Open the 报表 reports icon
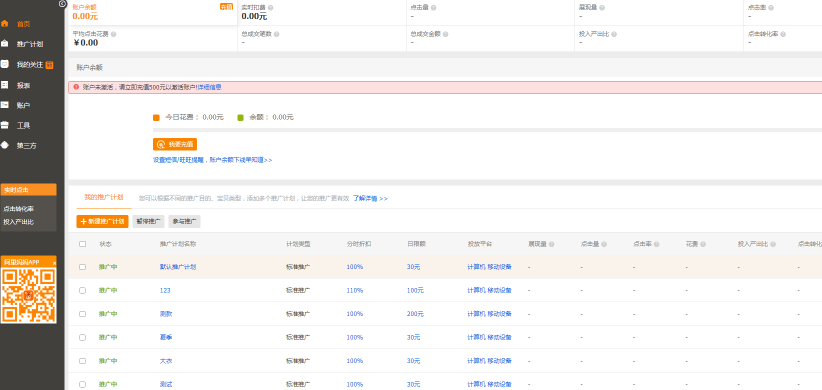 click(4, 84)
